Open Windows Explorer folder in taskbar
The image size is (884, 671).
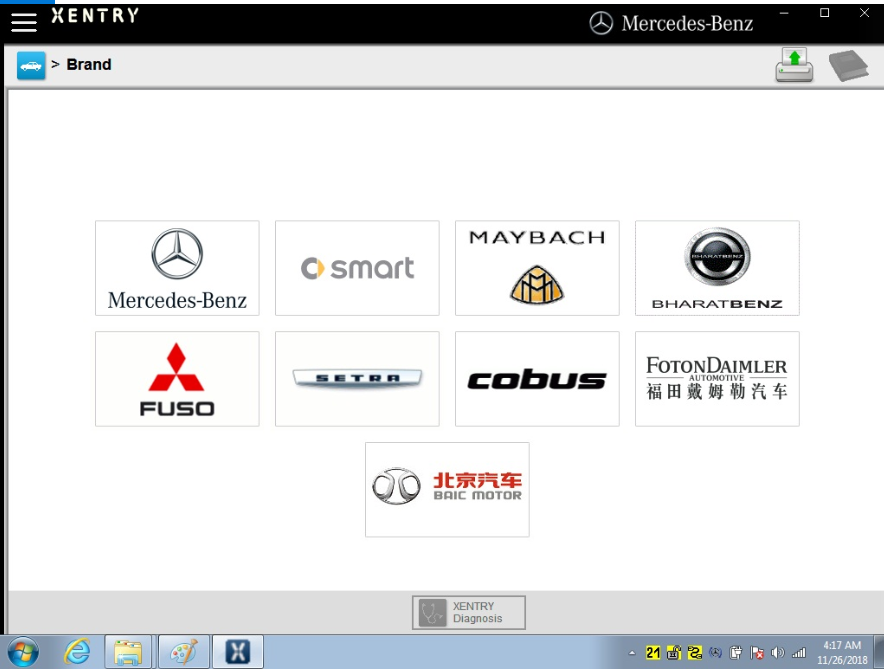(x=128, y=652)
